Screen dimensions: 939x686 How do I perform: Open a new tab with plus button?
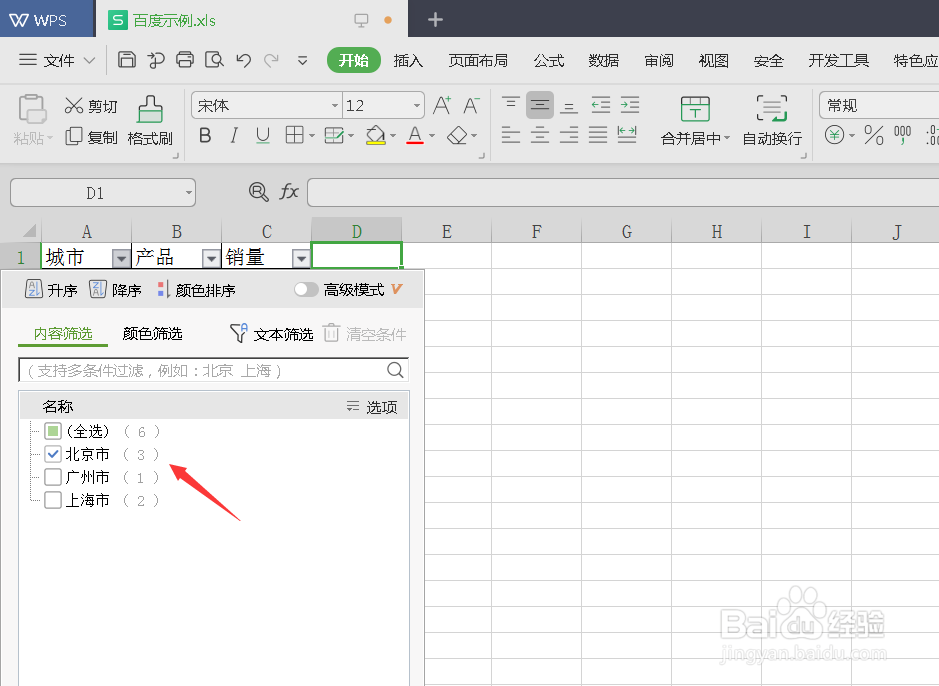coord(435,20)
